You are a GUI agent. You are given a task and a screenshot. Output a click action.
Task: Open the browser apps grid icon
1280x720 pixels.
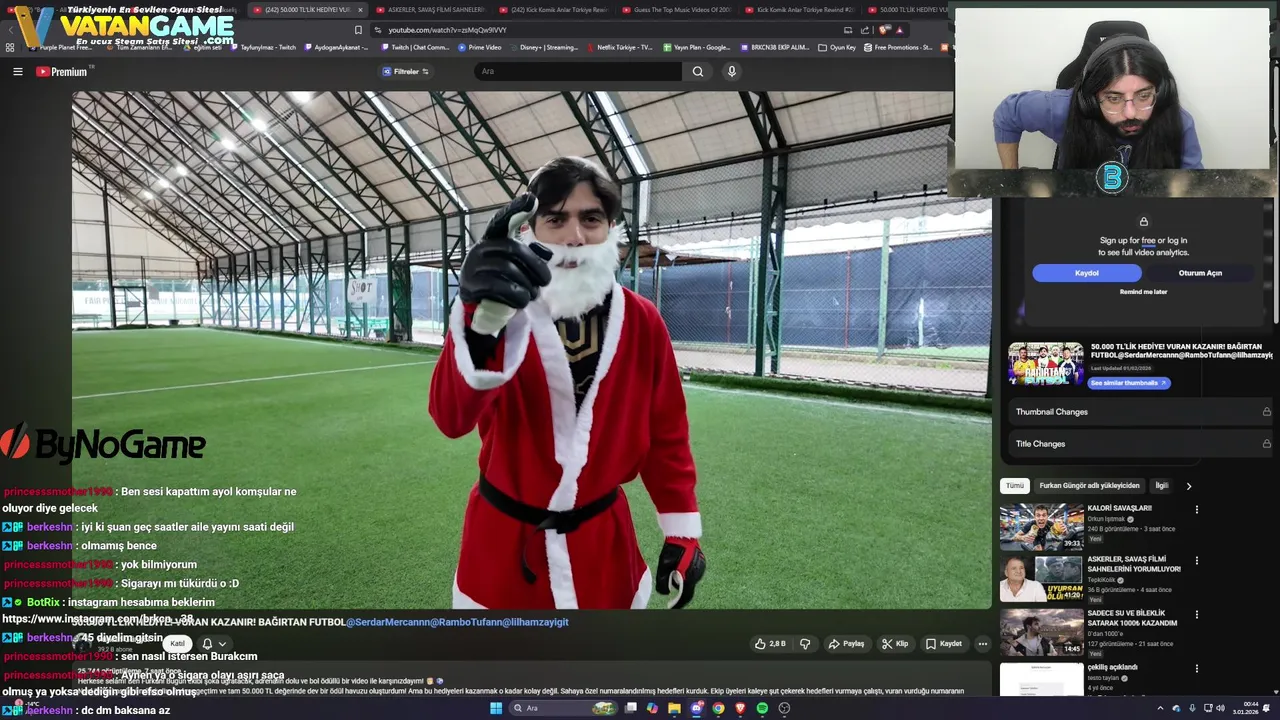(10, 47)
